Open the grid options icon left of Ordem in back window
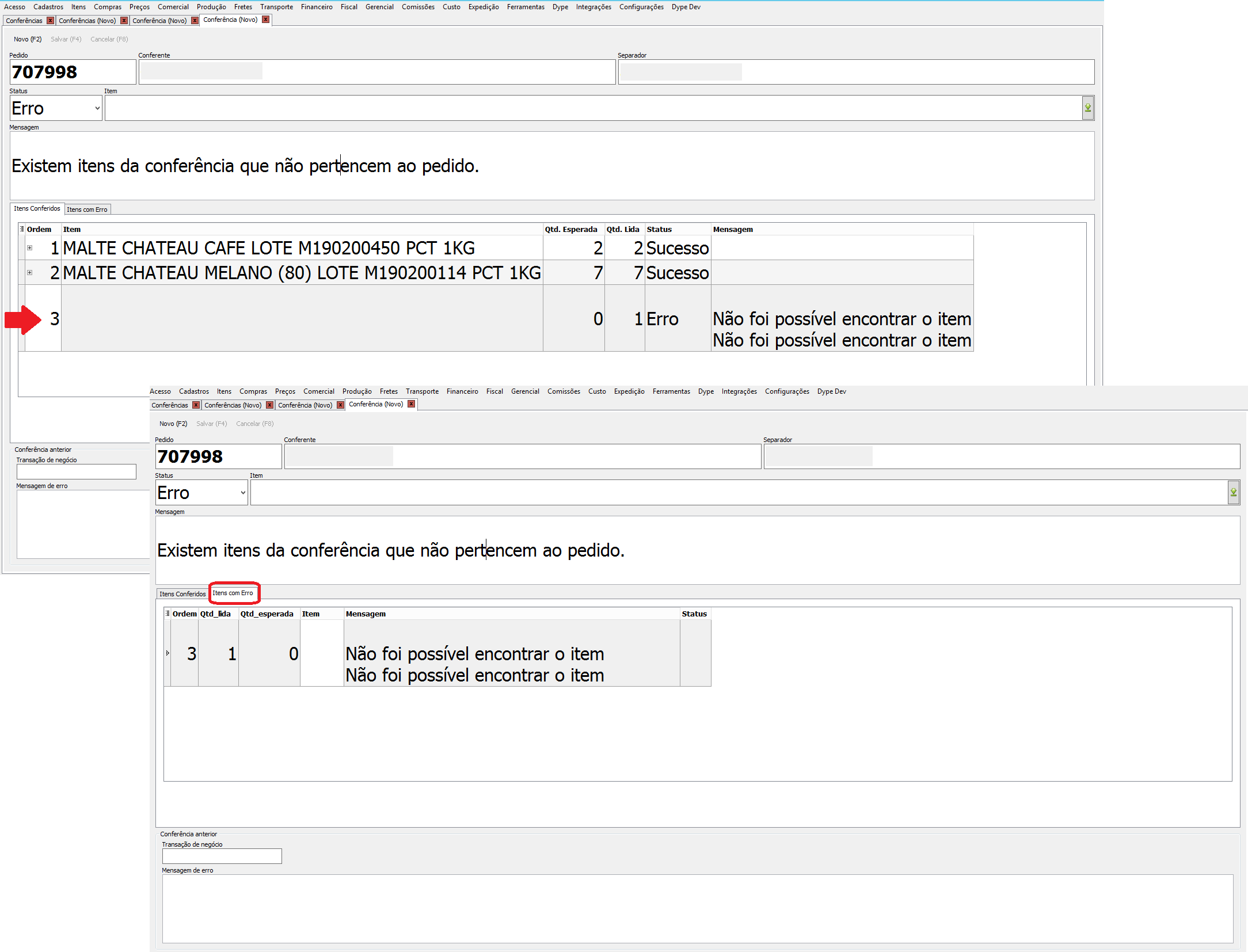The height and width of the screenshot is (952, 1248). tap(22, 229)
